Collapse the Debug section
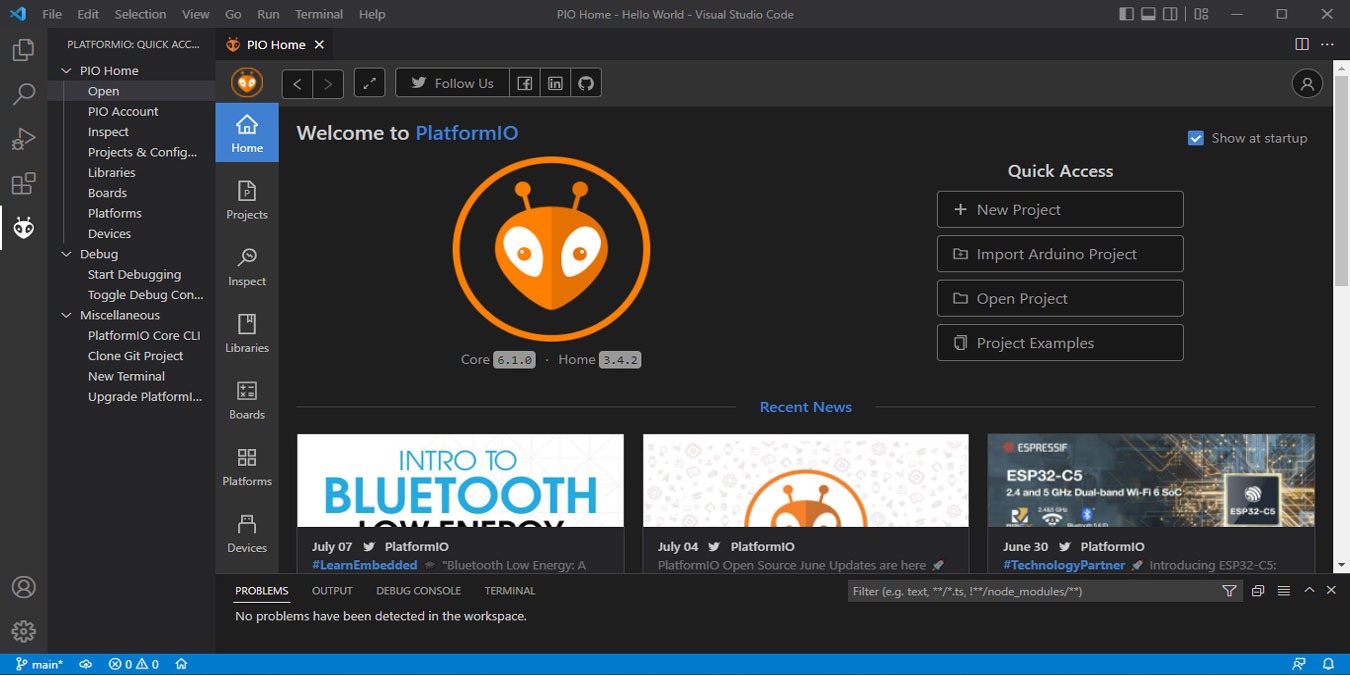The height and width of the screenshot is (675, 1350). coord(65,254)
